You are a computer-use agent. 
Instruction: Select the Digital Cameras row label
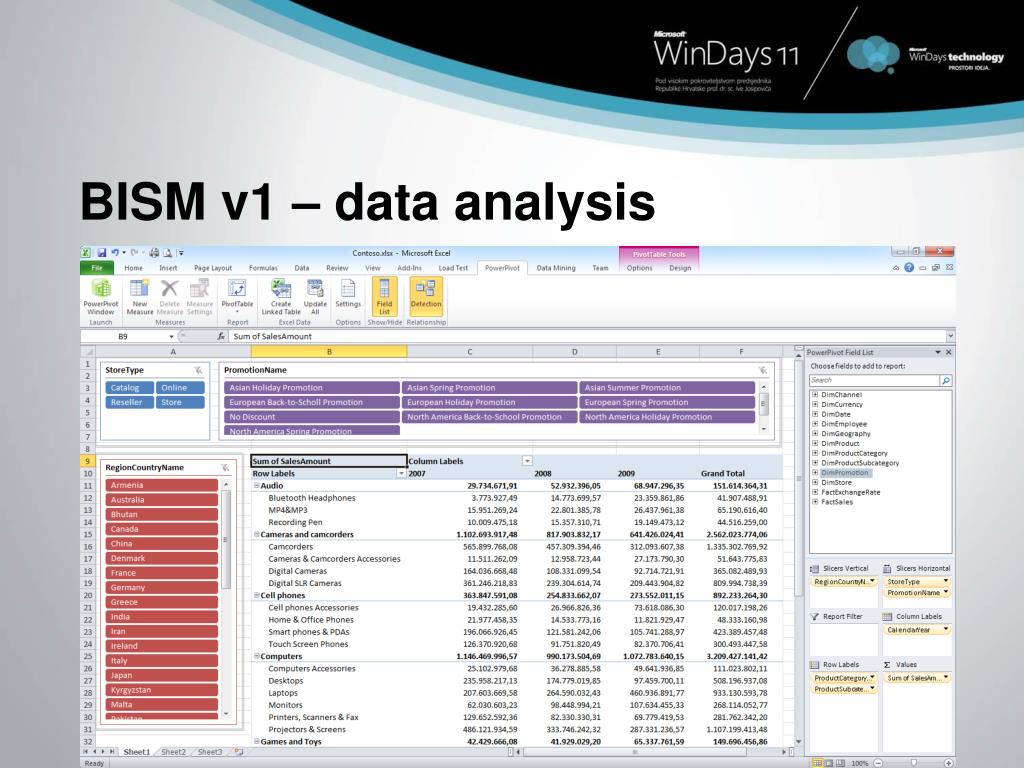pyautogui.click(x=297, y=571)
